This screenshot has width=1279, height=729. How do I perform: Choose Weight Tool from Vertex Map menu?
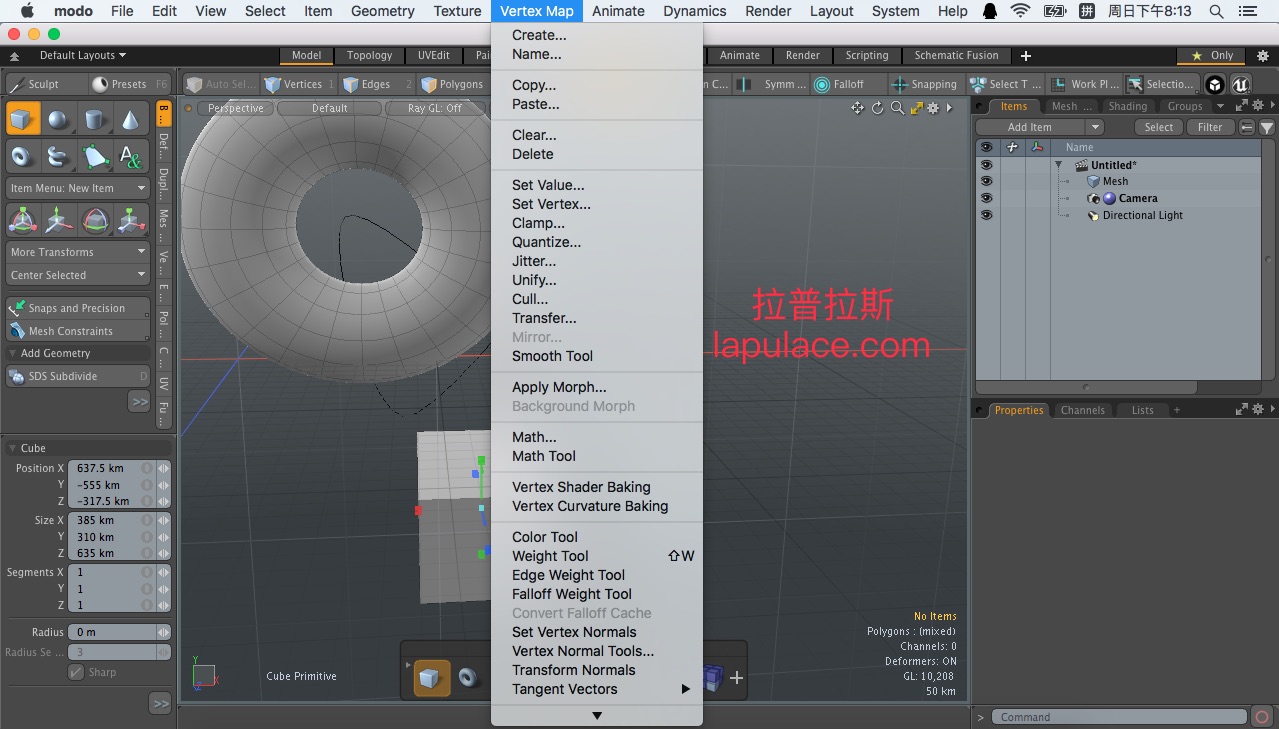coord(597,556)
